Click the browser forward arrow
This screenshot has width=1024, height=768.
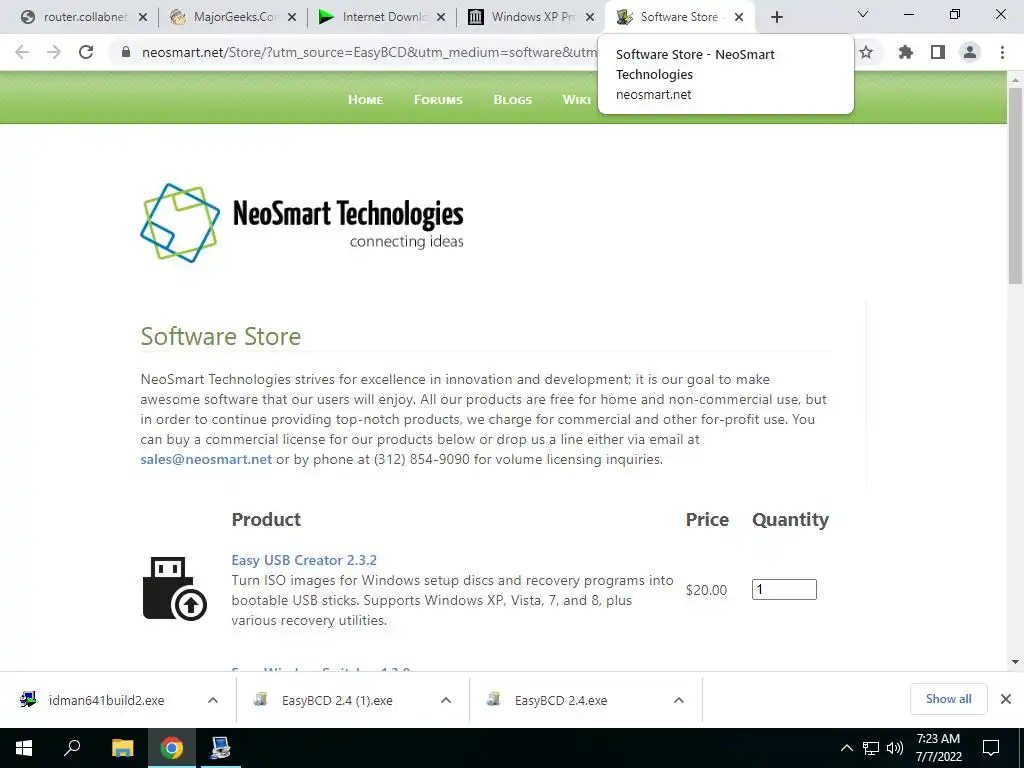(x=54, y=52)
